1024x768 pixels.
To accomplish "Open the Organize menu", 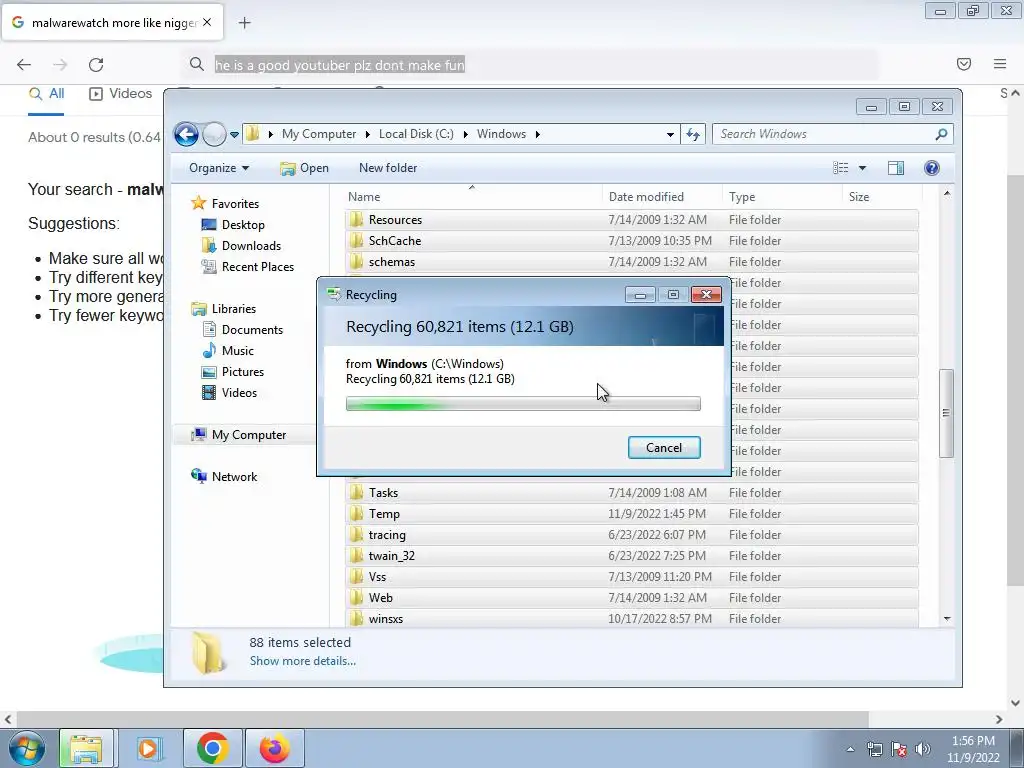I will [219, 168].
